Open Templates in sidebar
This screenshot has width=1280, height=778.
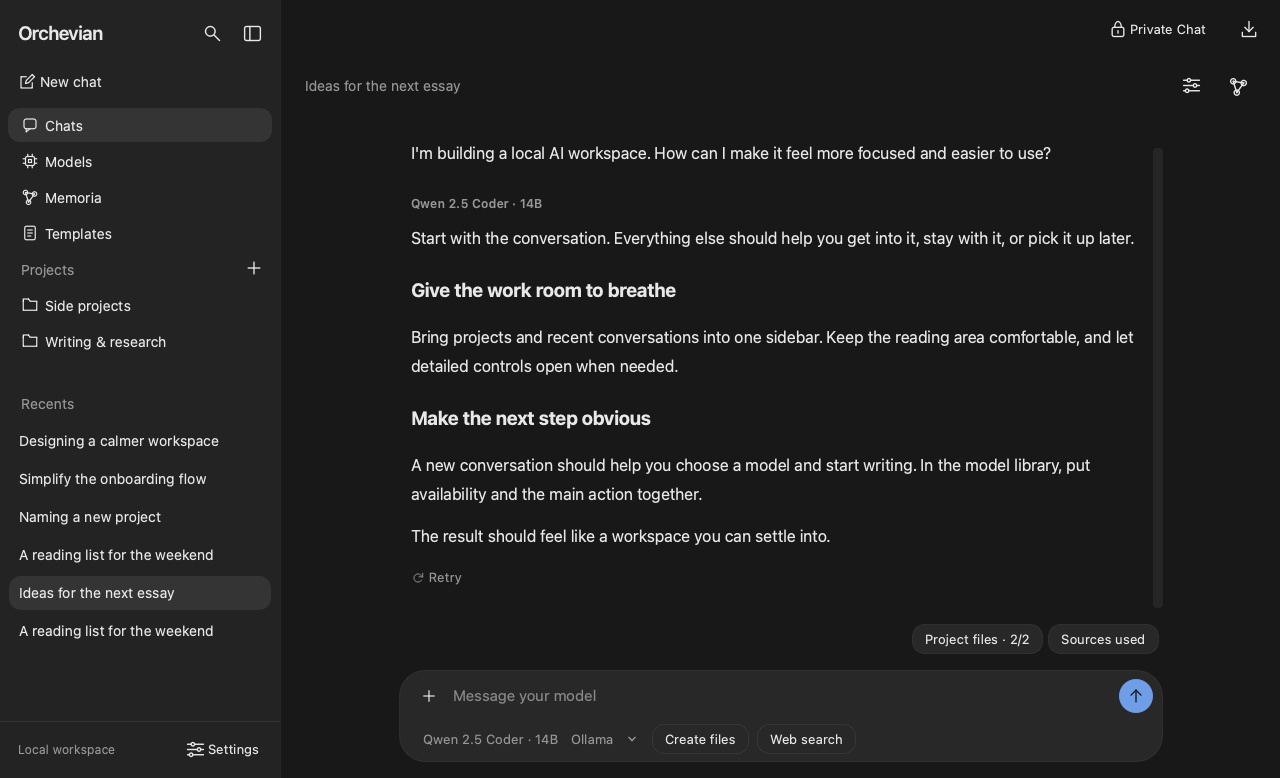click(x=140, y=233)
